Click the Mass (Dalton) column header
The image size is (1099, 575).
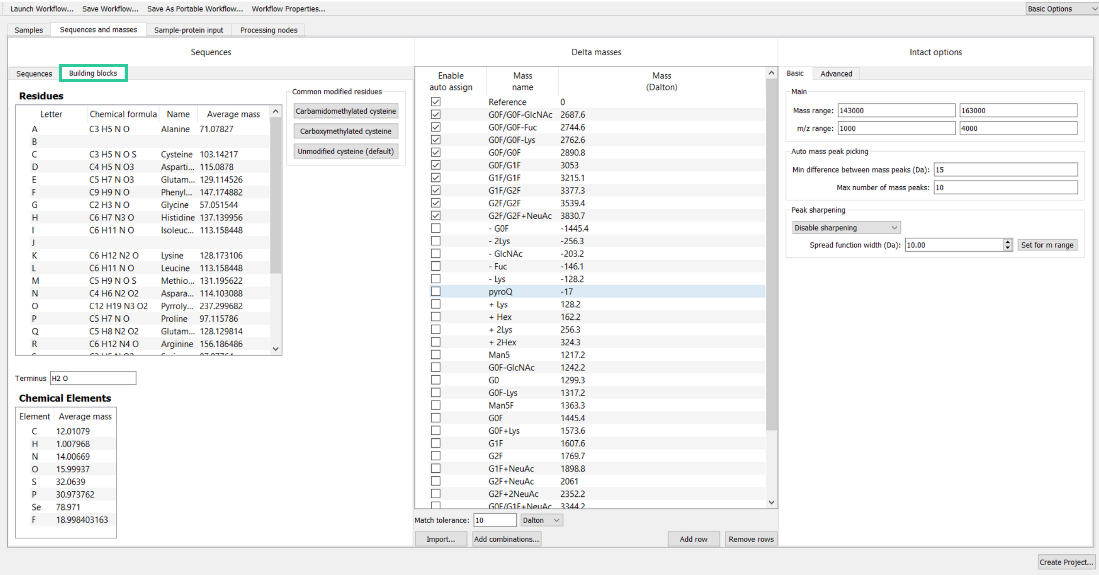pos(662,81)
